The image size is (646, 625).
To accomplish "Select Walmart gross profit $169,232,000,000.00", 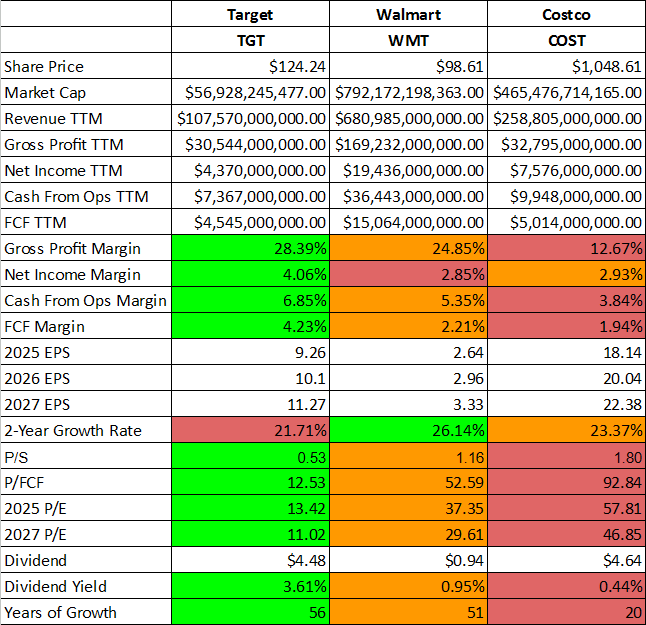I will pyautogui.click(x=409, y=145).
